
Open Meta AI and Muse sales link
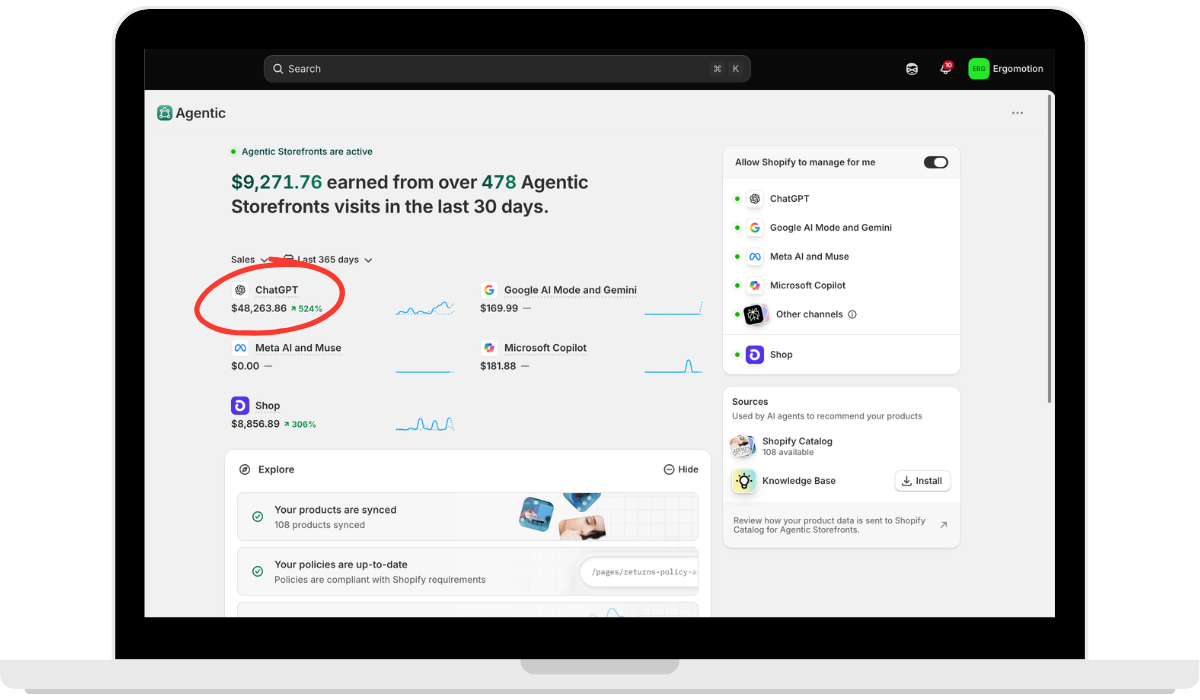[298, 348]
